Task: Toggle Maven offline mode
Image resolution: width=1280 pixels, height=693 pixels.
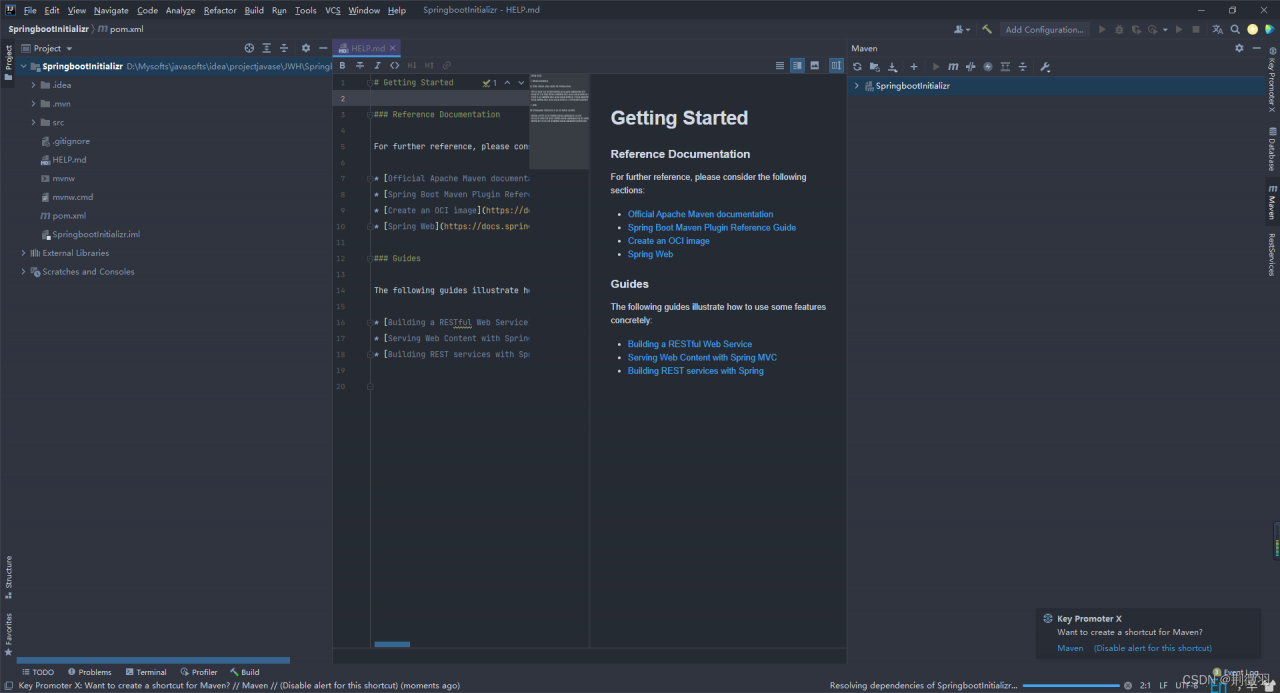Action: [x=970, y=67]
